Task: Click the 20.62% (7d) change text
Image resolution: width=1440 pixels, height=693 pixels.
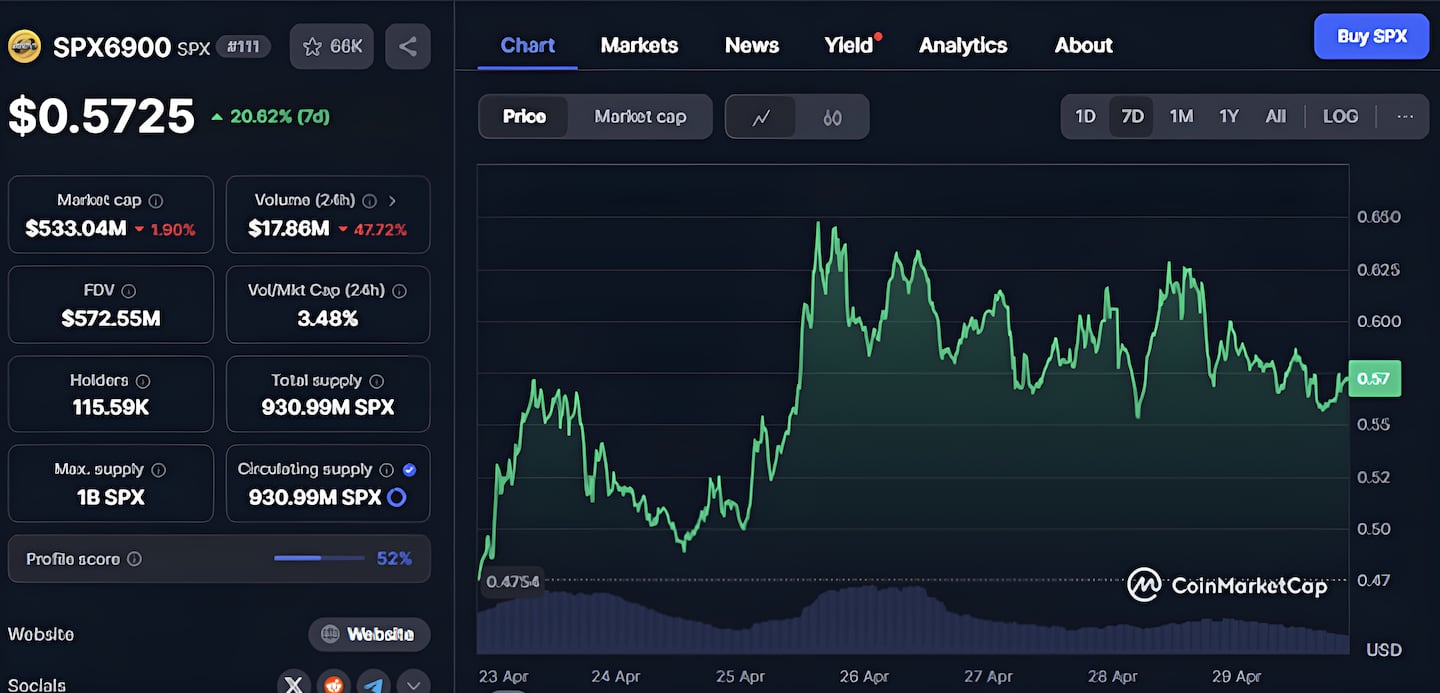Action: point(279,116)
